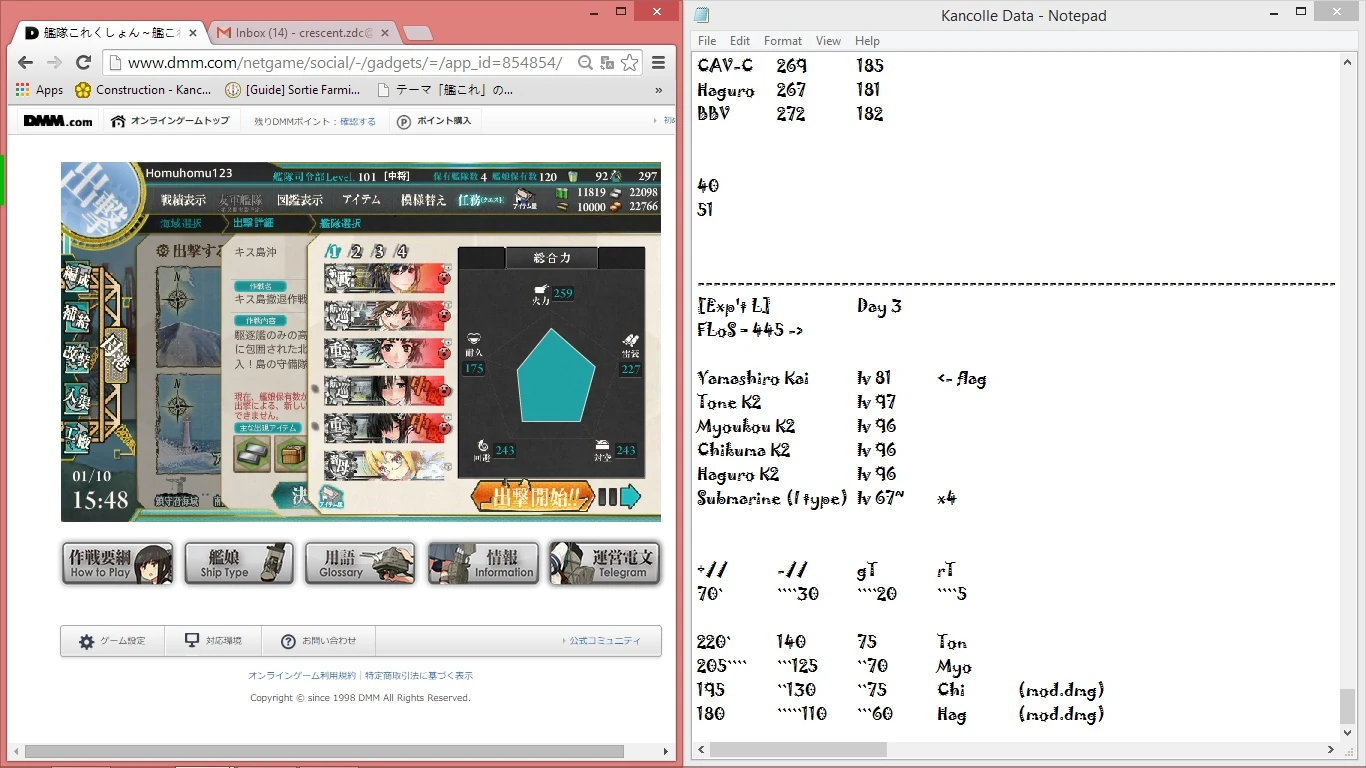
Task: Open the 運営電文 Telegram button
Action: coord(604,564)
